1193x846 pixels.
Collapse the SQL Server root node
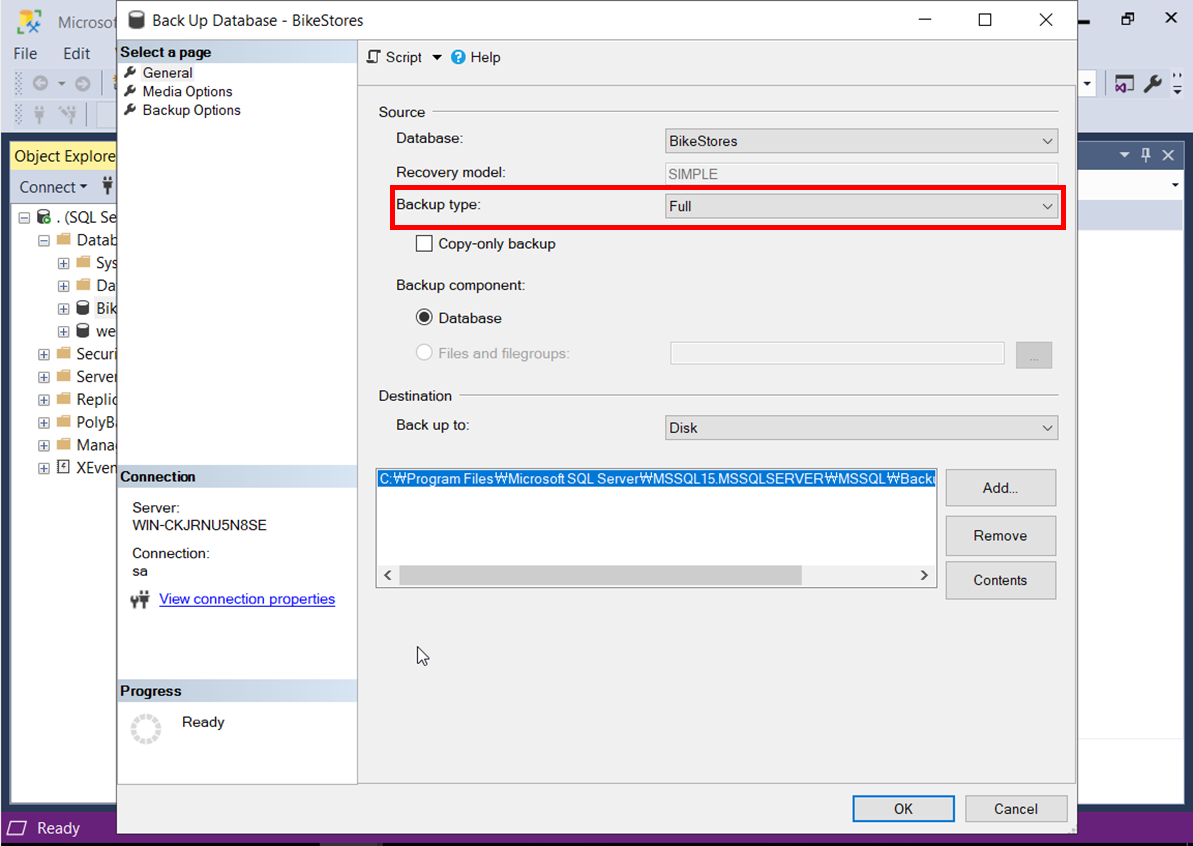pyautogui.click(x=24, y=218)
